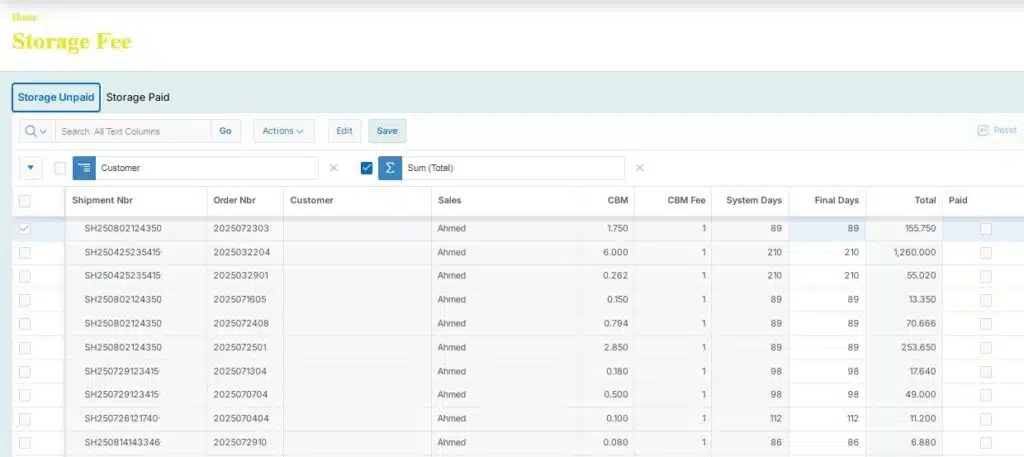Click the Save button
This screenshot has height=457, width=1024.
[387, 131]
